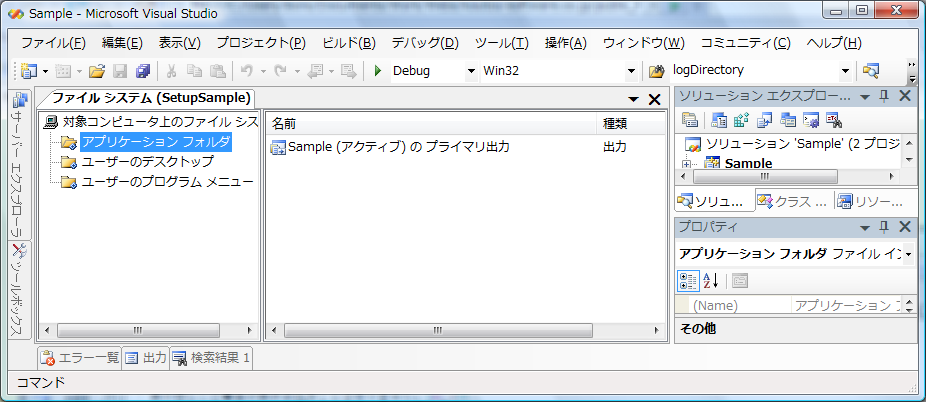Open the ビルド(B) menu
The width and height of the screenshot is (926, 402).
click(349, 43)
